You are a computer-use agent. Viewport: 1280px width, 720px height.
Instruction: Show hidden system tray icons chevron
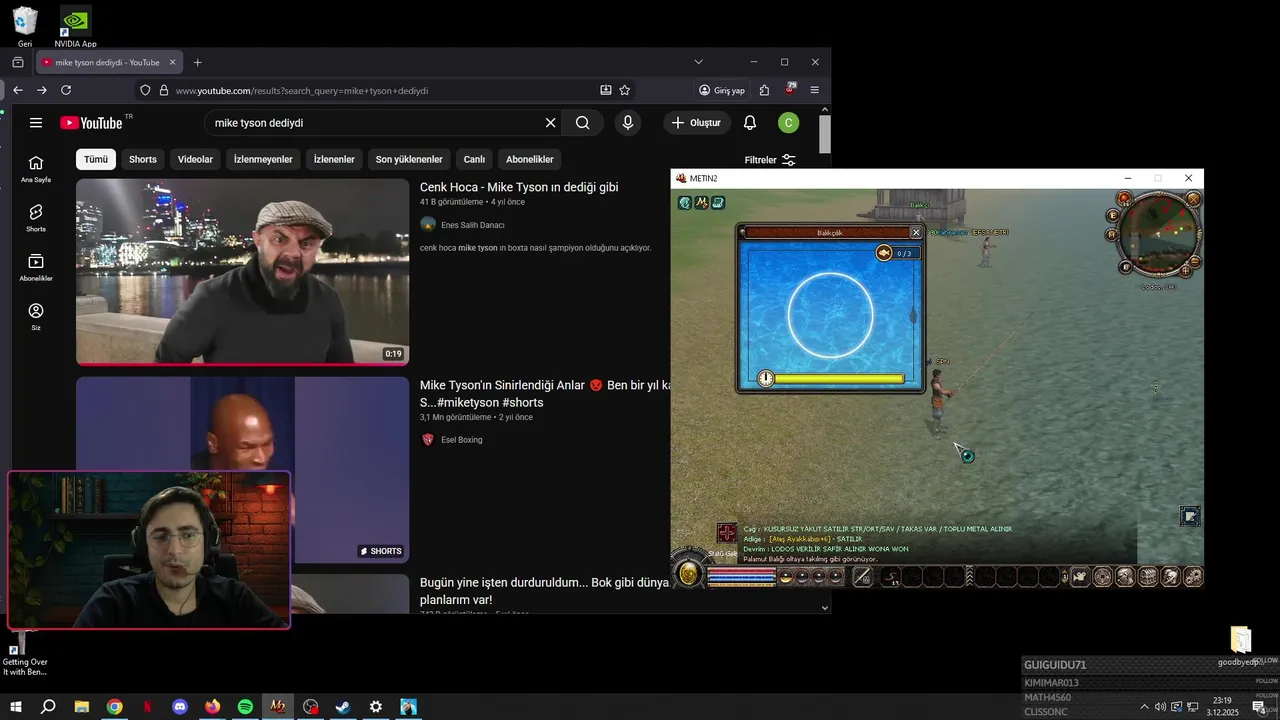tap(1144, 707)
